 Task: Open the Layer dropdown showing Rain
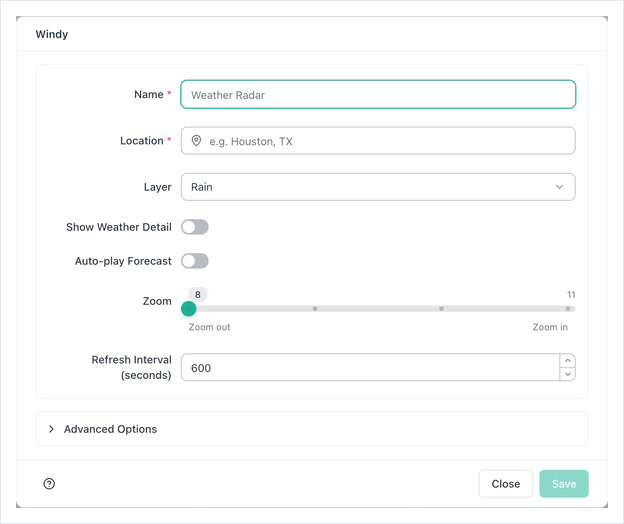(x=378, y=187)
